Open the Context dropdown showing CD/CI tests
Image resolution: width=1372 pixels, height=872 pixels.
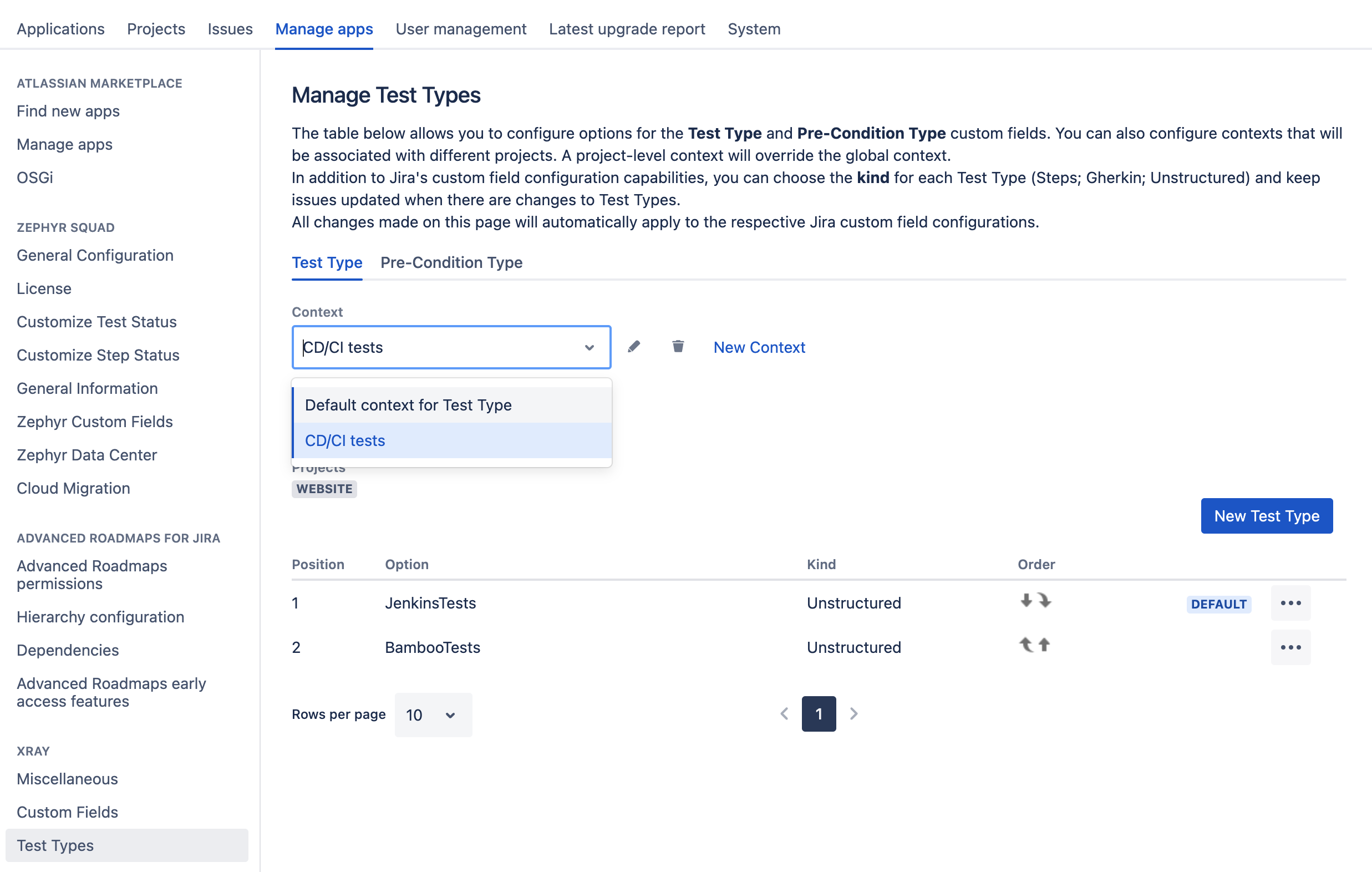[451, 347]
